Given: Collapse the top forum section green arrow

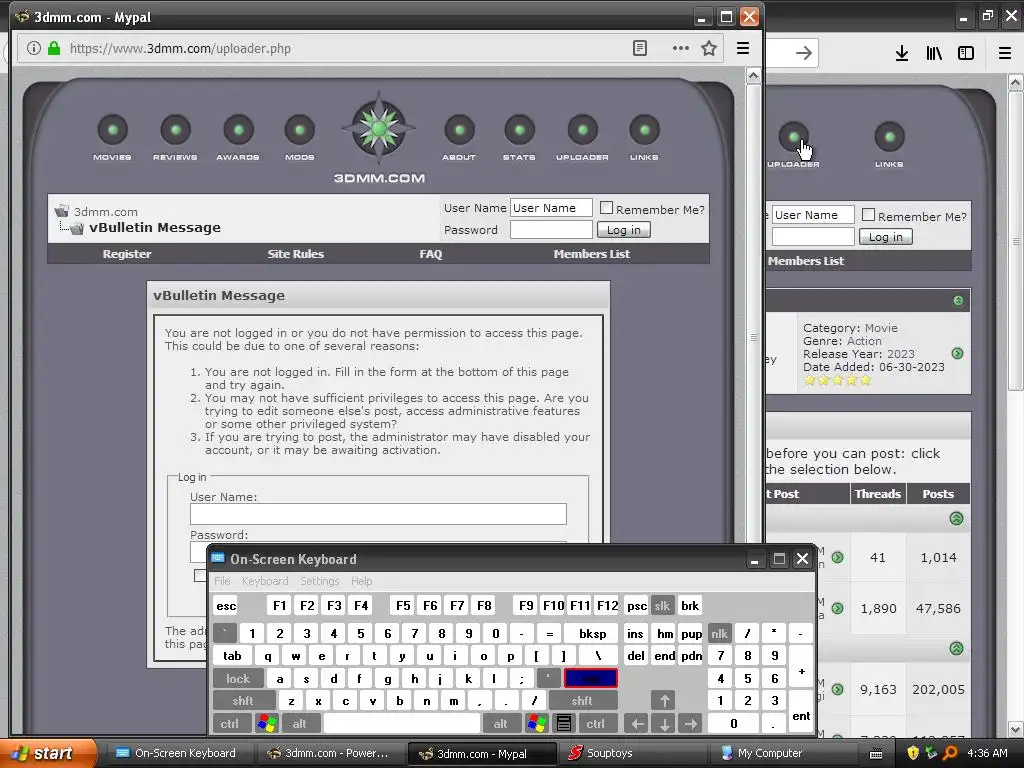Looking at the screenshot, I should [958, 300].
